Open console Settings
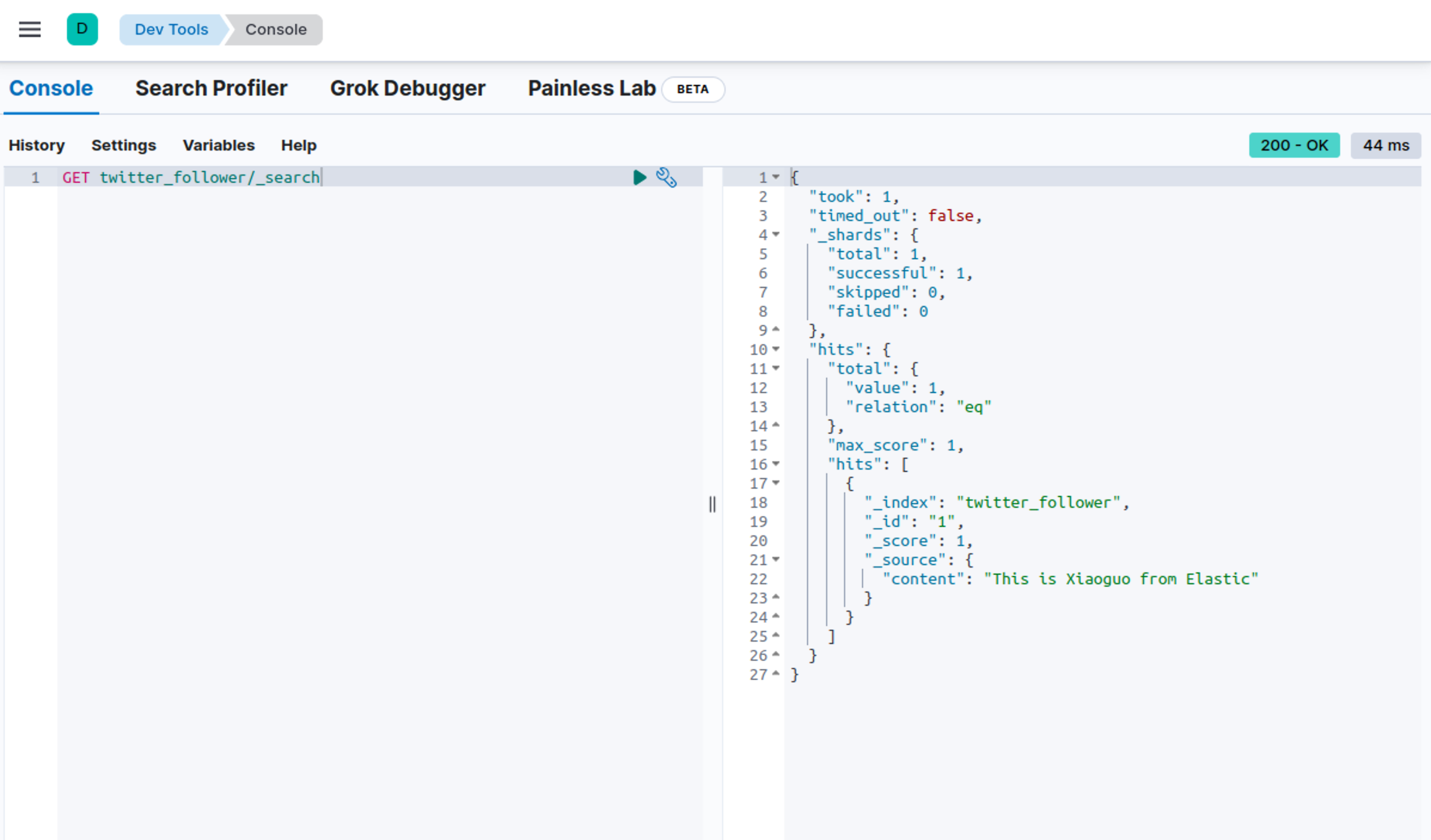The image size is (1431, 840). (123, 145)
